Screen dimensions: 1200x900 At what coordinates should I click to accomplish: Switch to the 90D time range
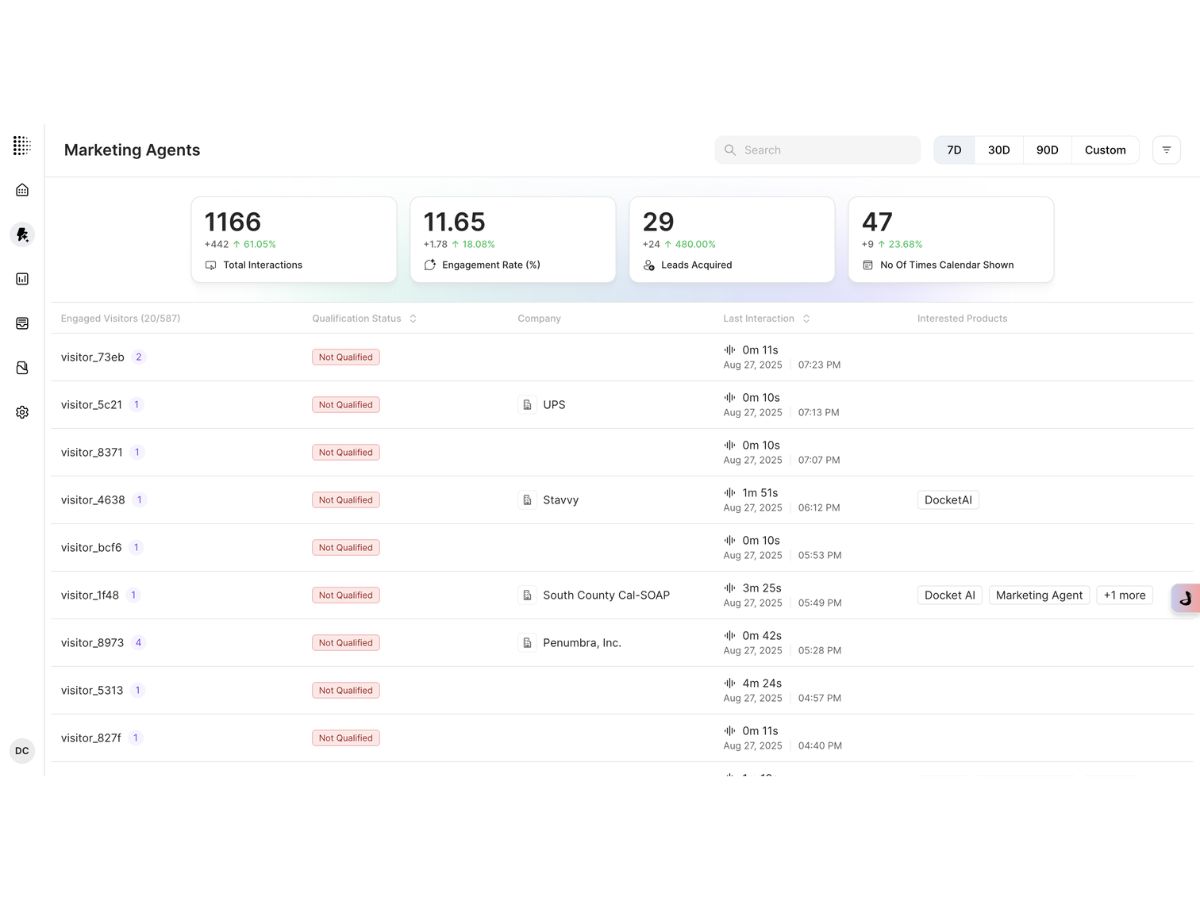coord(1047,150)
